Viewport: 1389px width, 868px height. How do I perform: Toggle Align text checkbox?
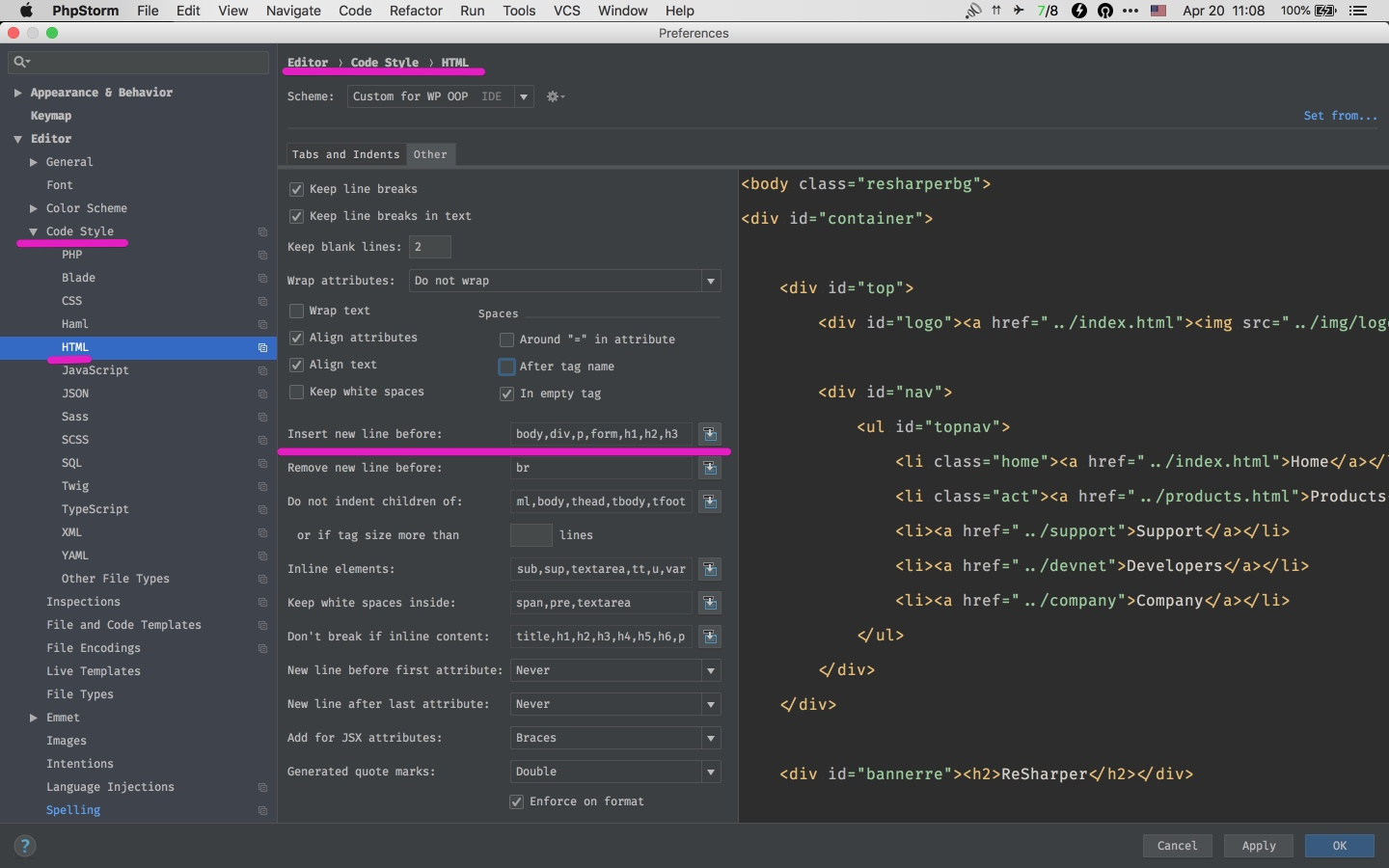297,365
